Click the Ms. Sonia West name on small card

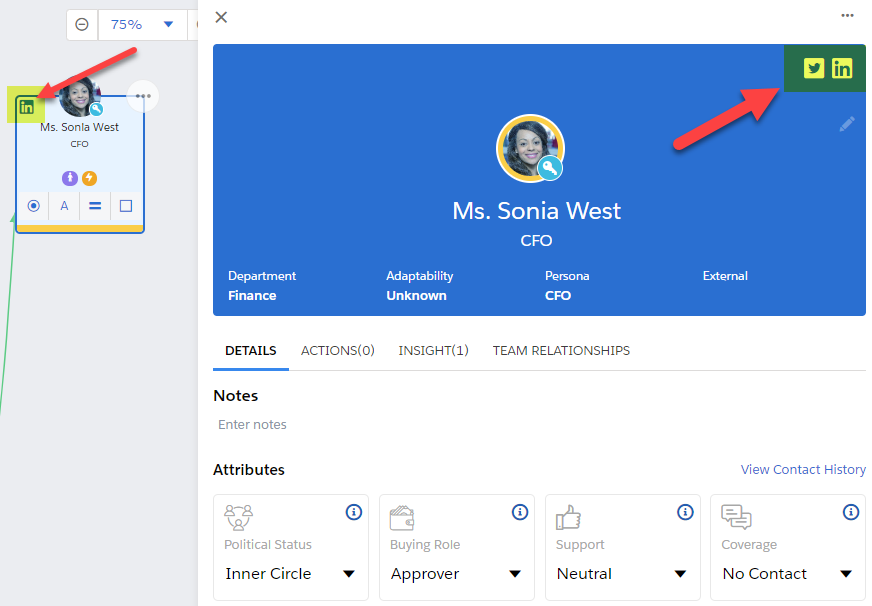pyautogui.click(x=79, y=127)
